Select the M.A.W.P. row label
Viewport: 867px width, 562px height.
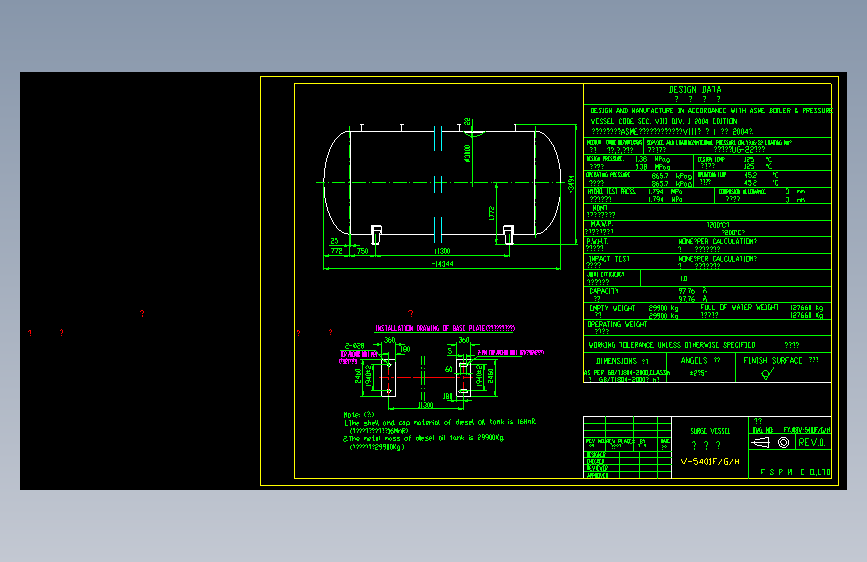602,224
